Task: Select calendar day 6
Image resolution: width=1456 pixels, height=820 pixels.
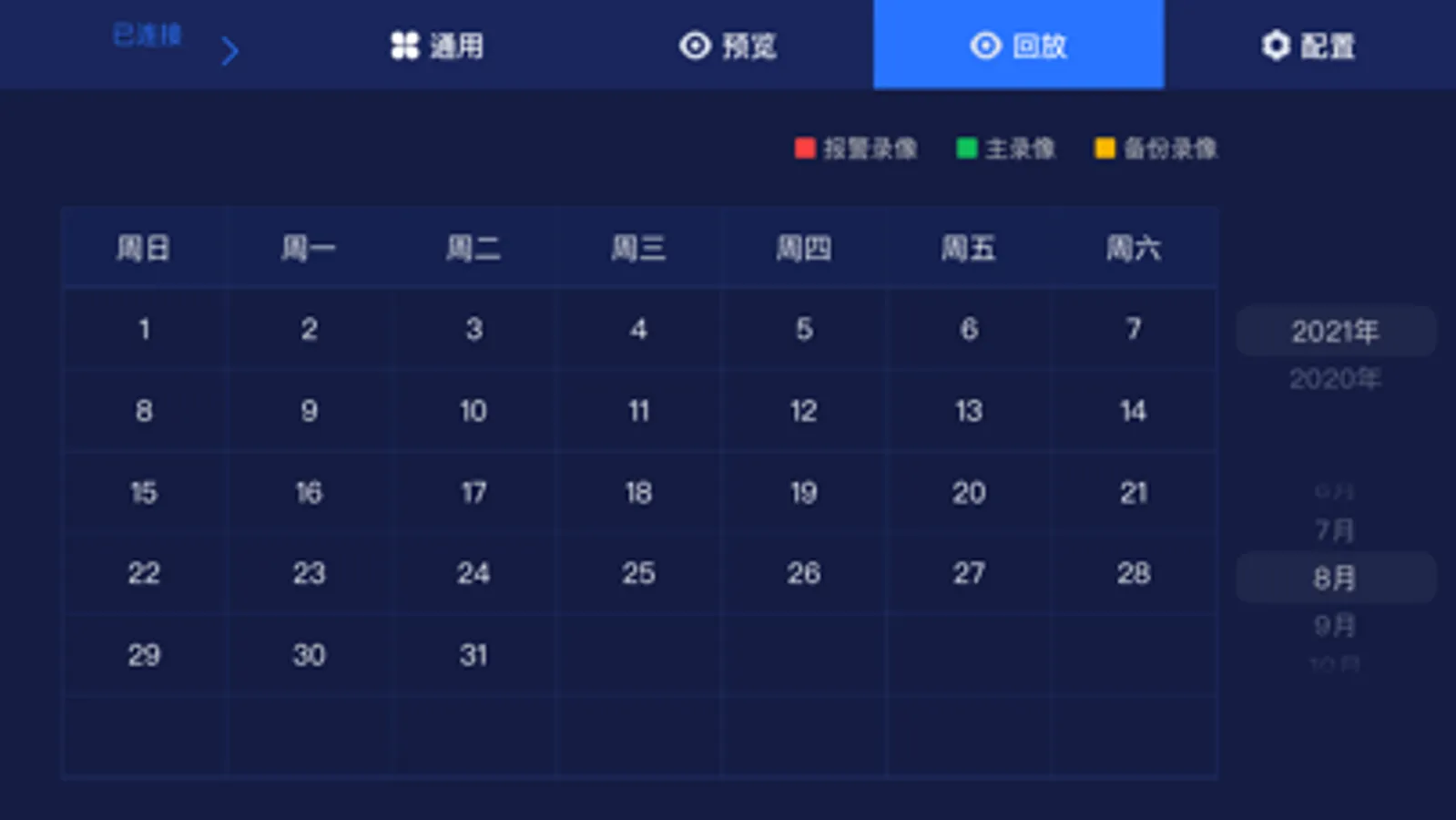Action: (x=969, y=329)
